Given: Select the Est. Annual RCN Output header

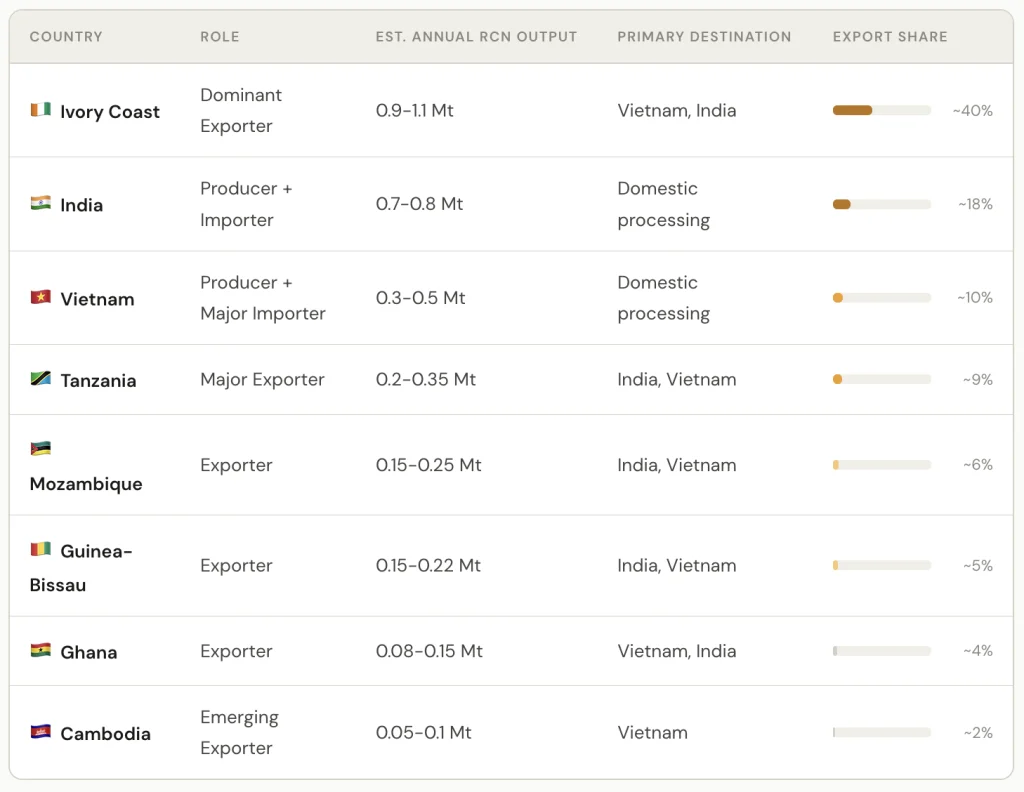Looking at the screenshot, I should coord(476,37).
